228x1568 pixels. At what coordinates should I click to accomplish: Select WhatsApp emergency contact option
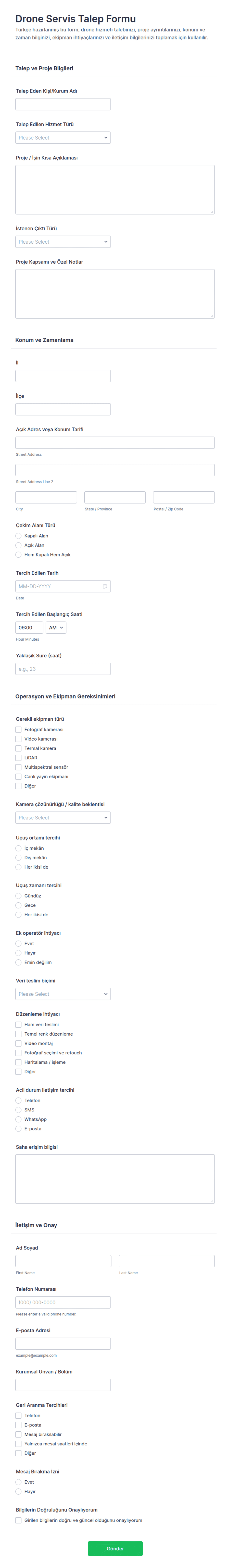[x=18, y=1120]
